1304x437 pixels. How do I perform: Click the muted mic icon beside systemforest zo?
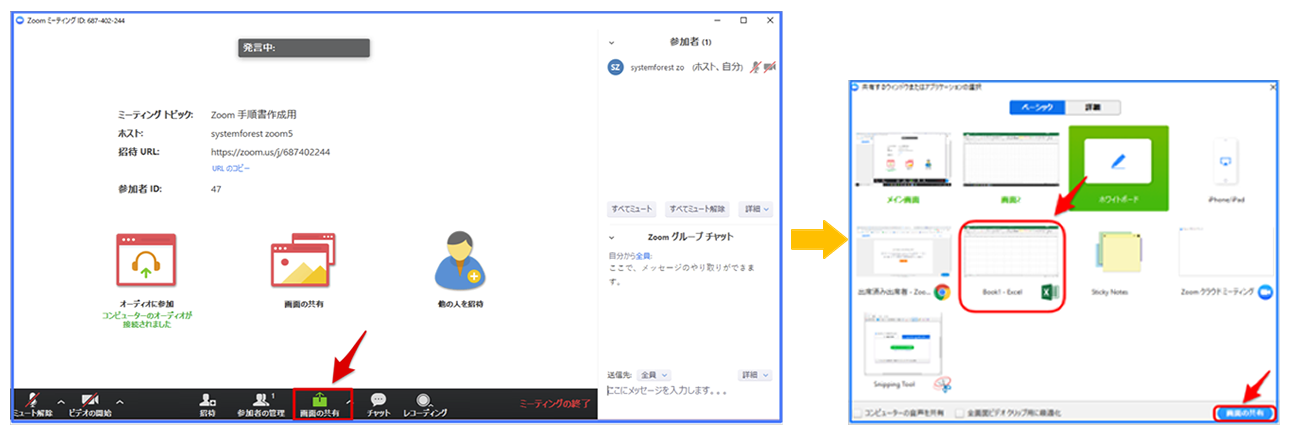[756, 67]
